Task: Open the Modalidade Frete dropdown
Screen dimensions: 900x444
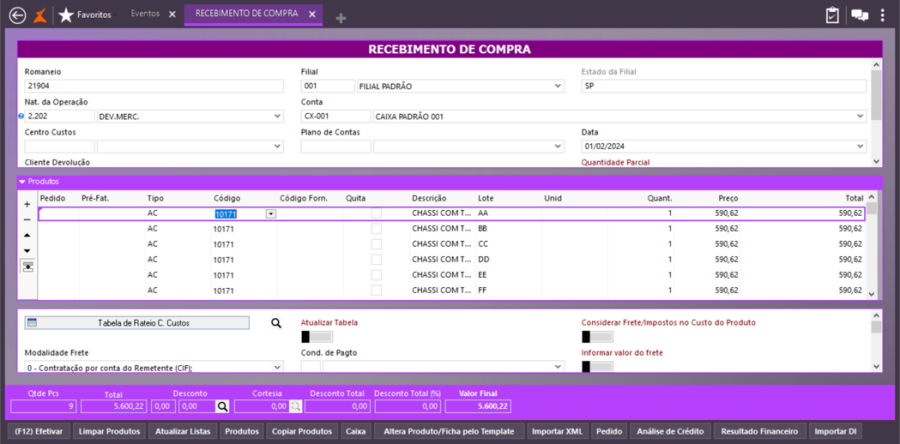Action: tap(277, 366)
